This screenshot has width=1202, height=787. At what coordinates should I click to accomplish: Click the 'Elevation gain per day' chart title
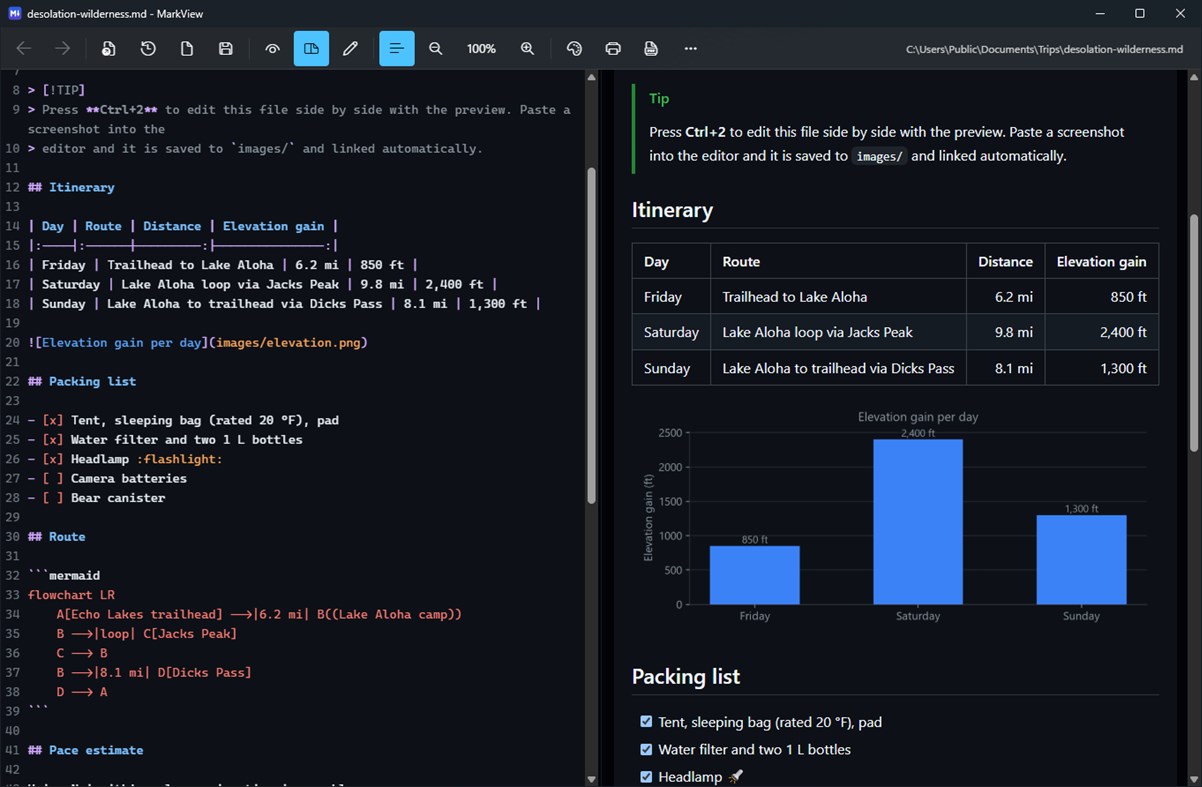click(918, 416)
